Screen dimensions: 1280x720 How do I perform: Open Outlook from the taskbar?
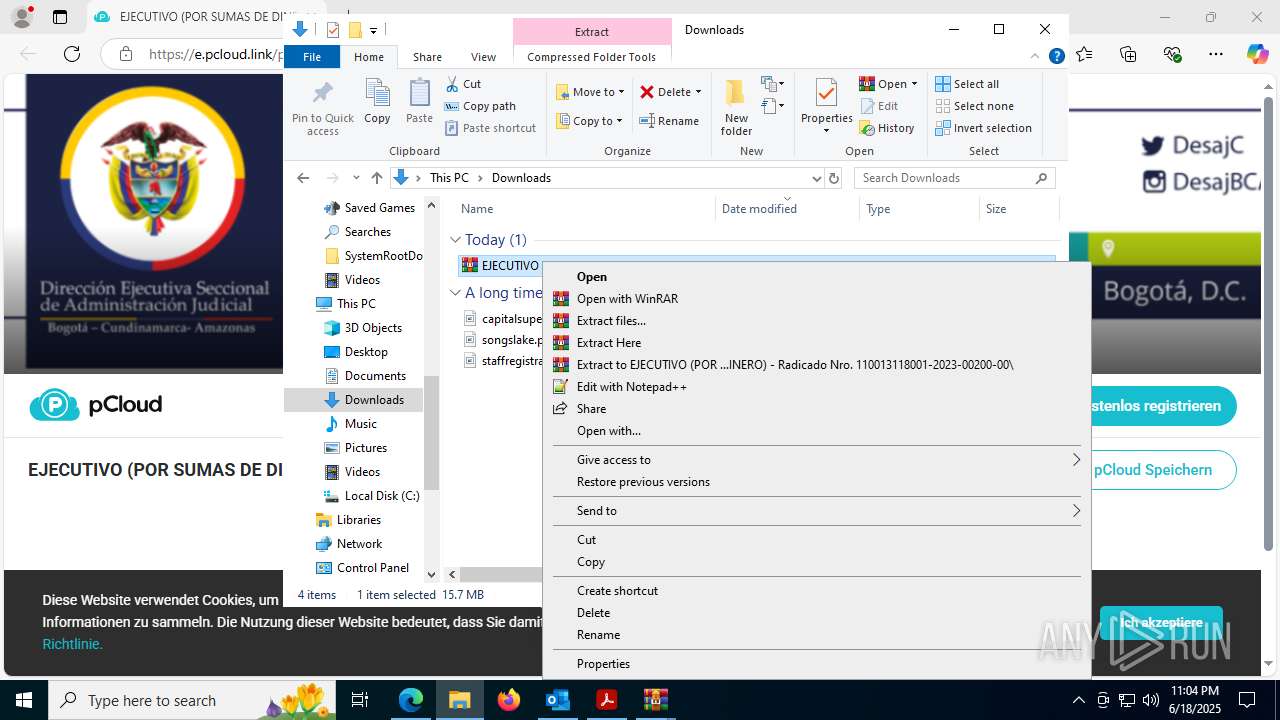coord(558,700)
